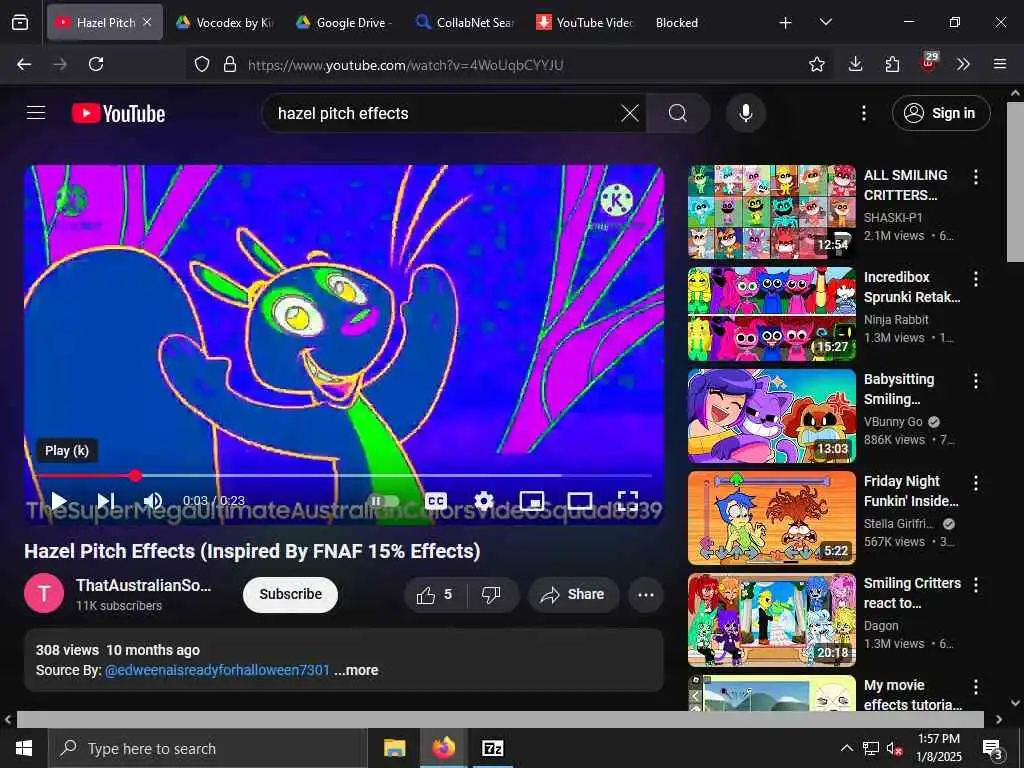
Task: Subscribe to the channel
Action: pos(291,594)
